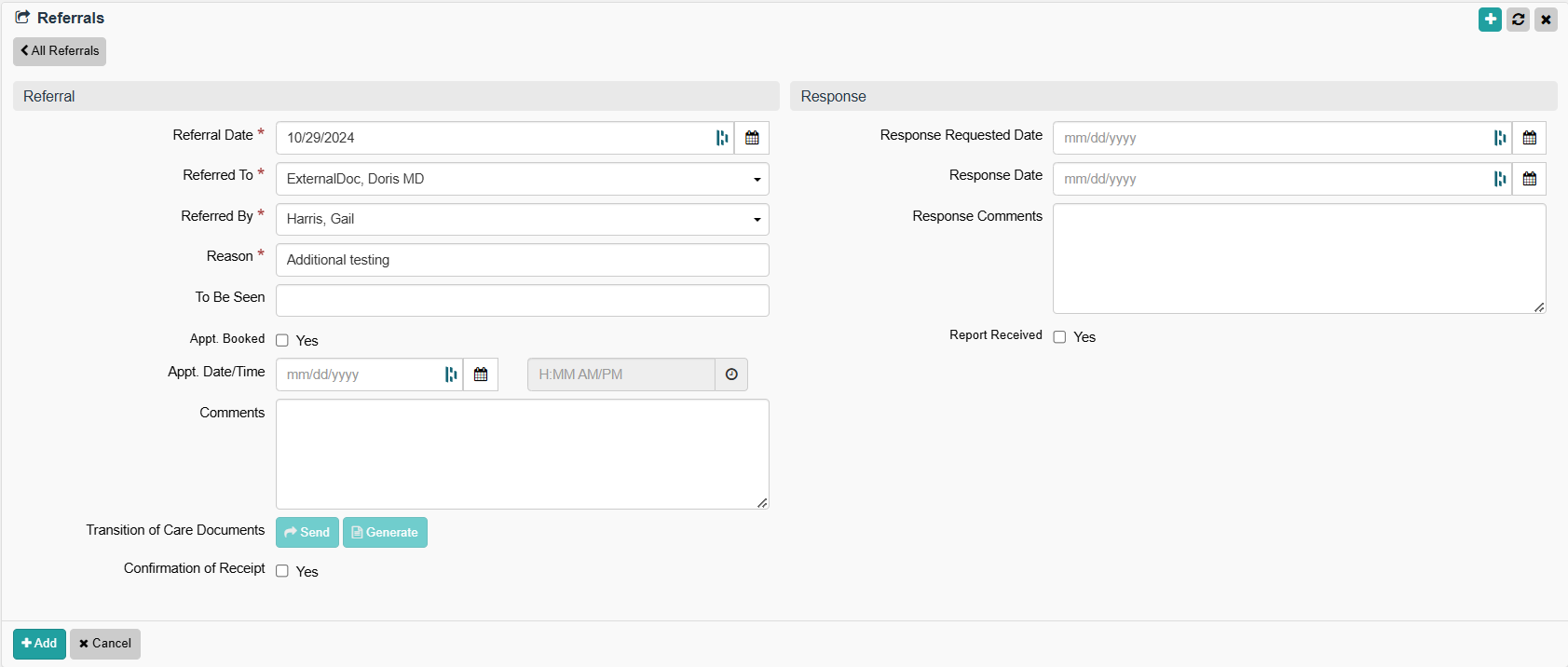
Task: Click in the Response Comments text area
Action: point(1299,259)
